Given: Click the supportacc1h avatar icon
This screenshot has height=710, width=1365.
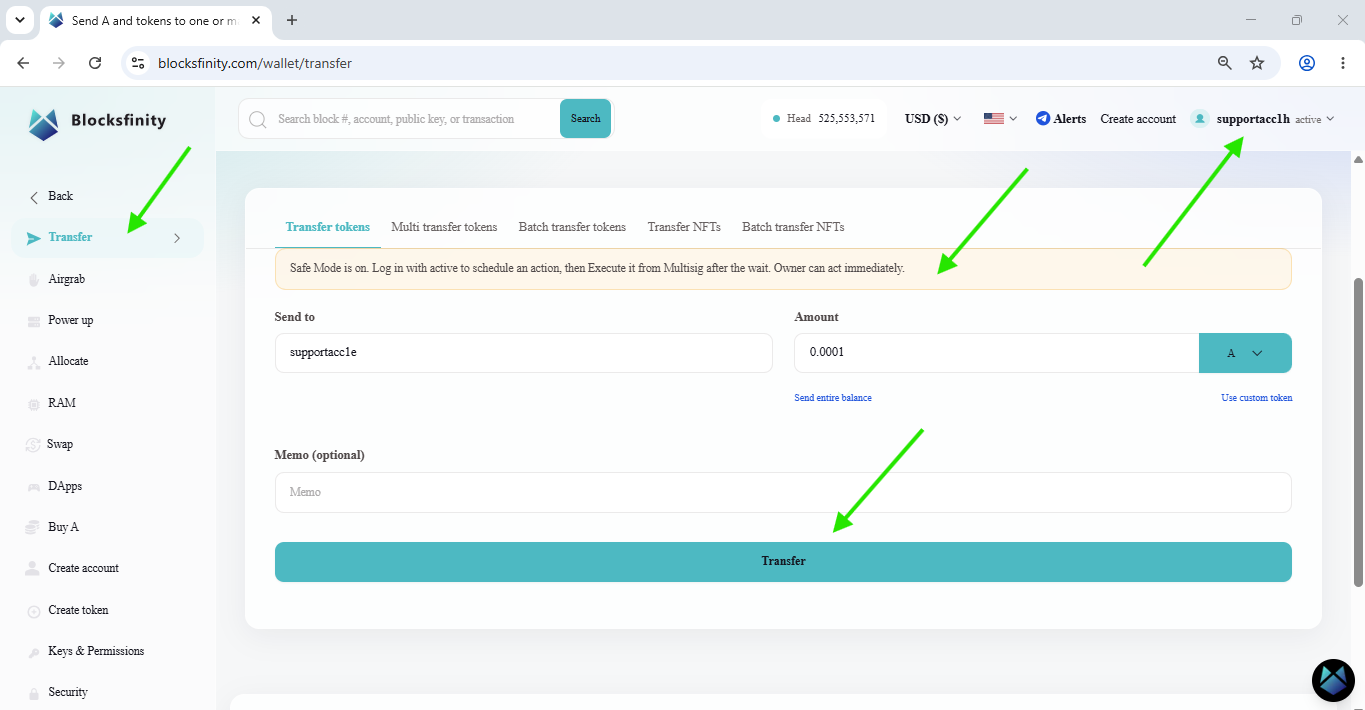Looking at the screenshot, I should (1200, 119).
